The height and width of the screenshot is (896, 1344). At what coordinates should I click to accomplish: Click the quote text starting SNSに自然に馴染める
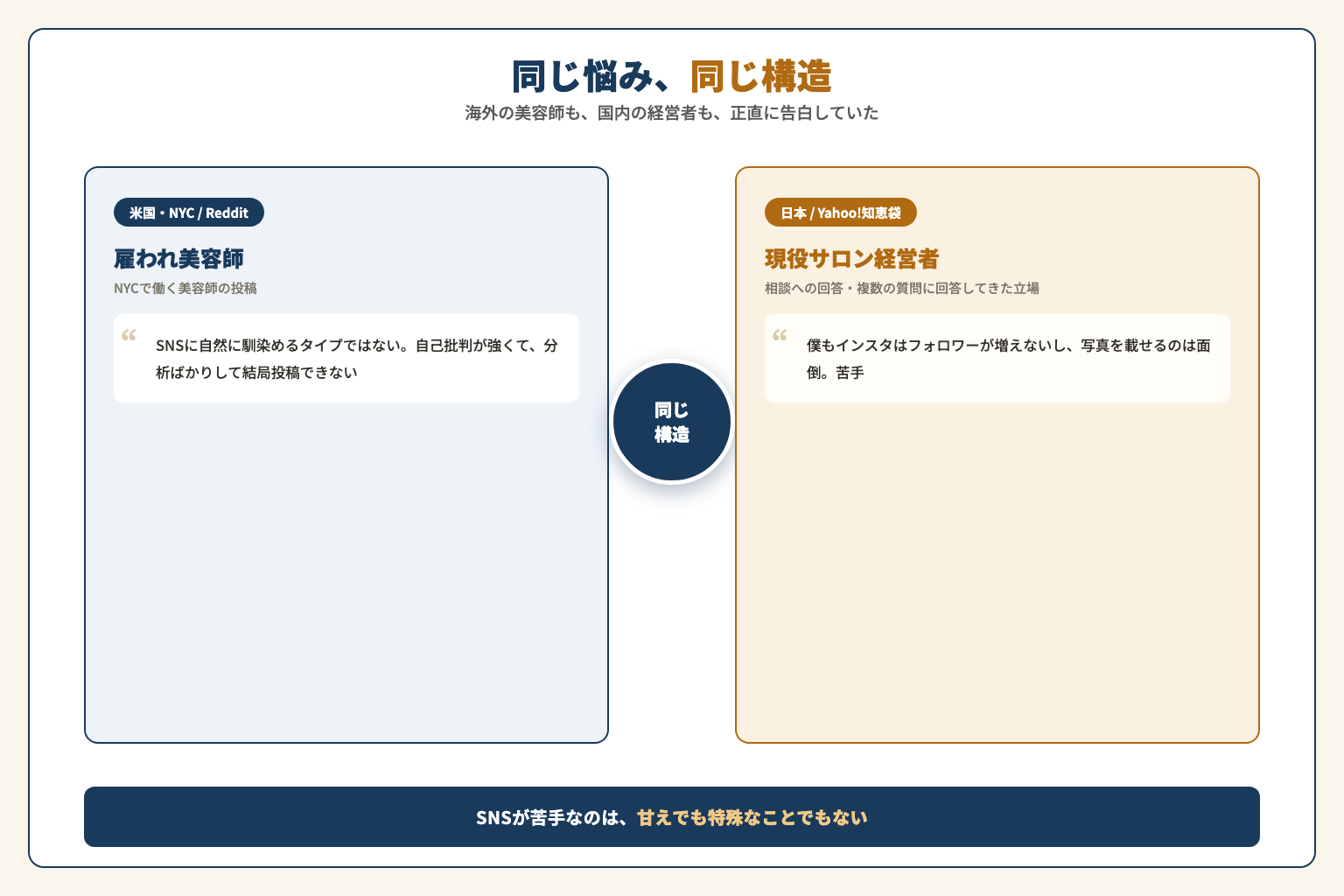coord(357,359)
